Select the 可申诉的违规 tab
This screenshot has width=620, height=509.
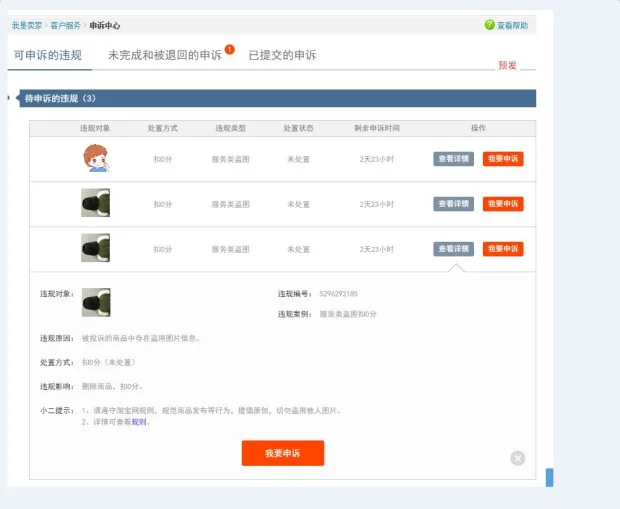point(48,55)
